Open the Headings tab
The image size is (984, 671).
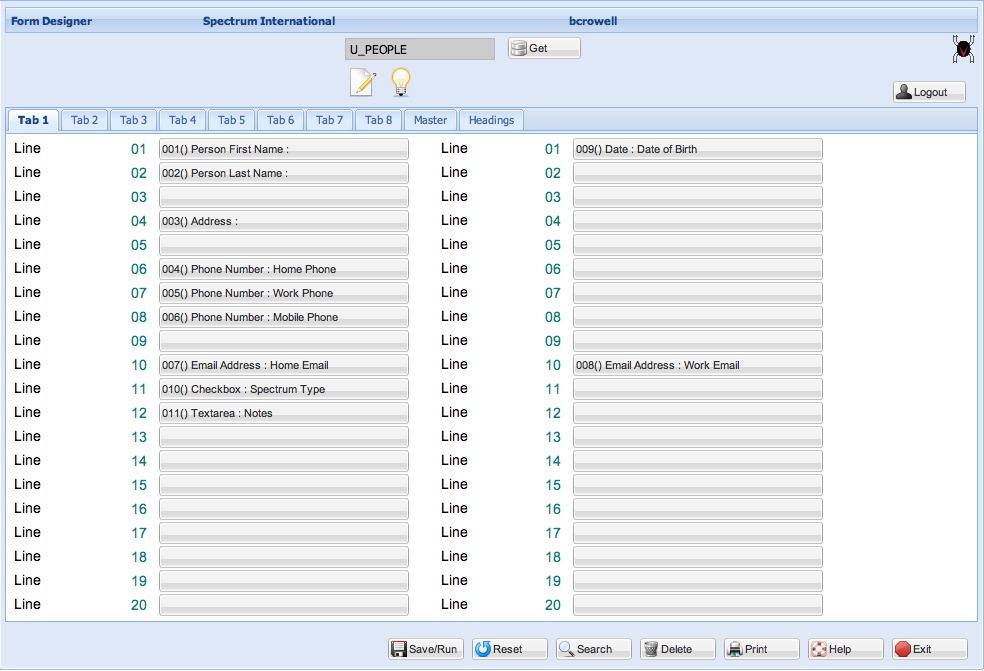[x=491, y=120]
